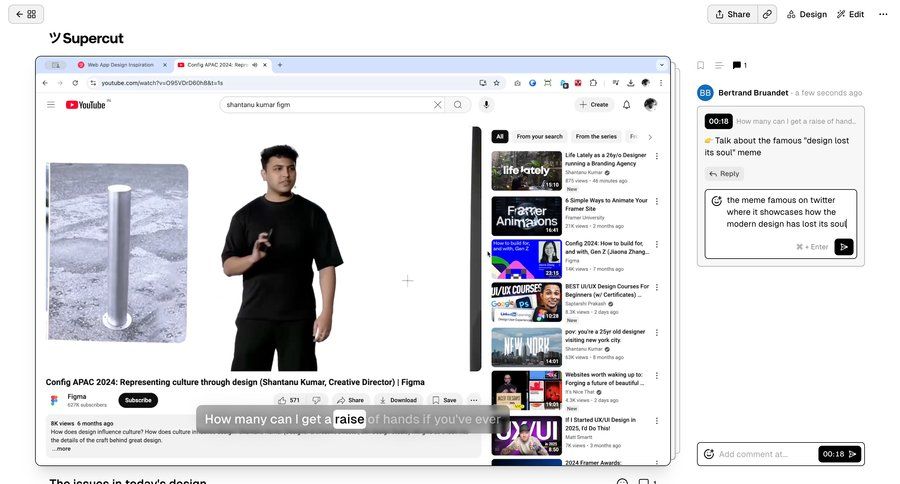The height and width of the screenshot is (484, 900).
Task: Open the Edit mode
Action: pos(850,14)
